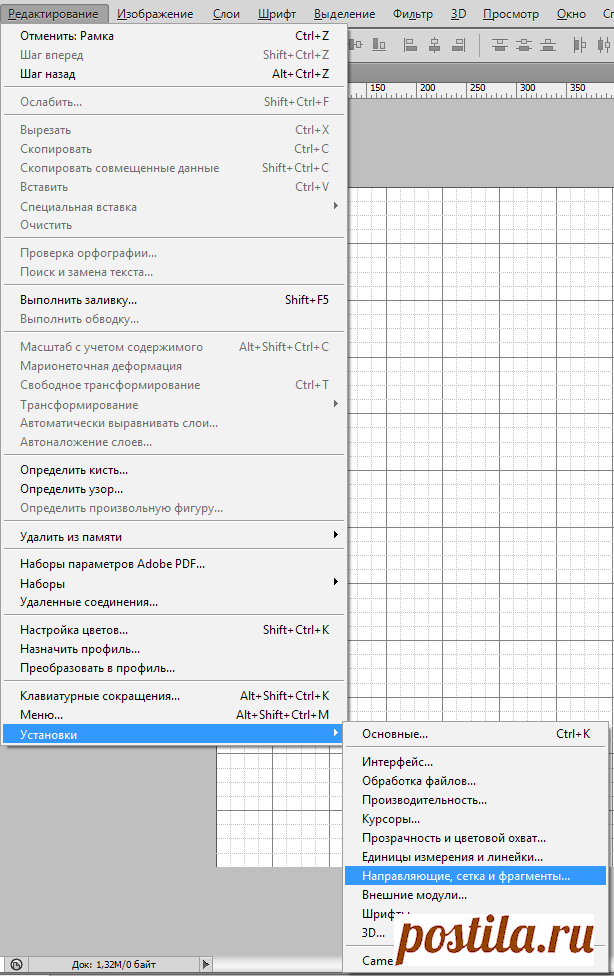The image size is (614, 976).
Task: Choose Направляющие, сетка и фрагменты… preference
Action: (475, 876)
